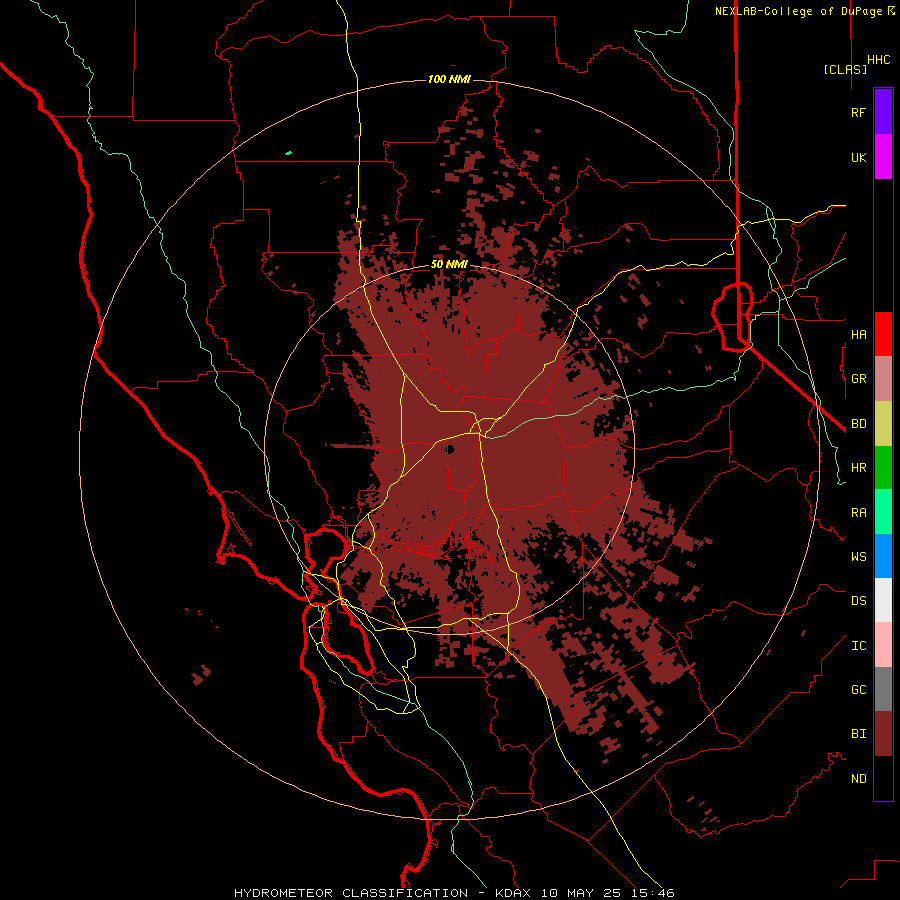900x900 pixels.
Task: Click the GR pink legend swatch
Action: [x=883, y=379]
